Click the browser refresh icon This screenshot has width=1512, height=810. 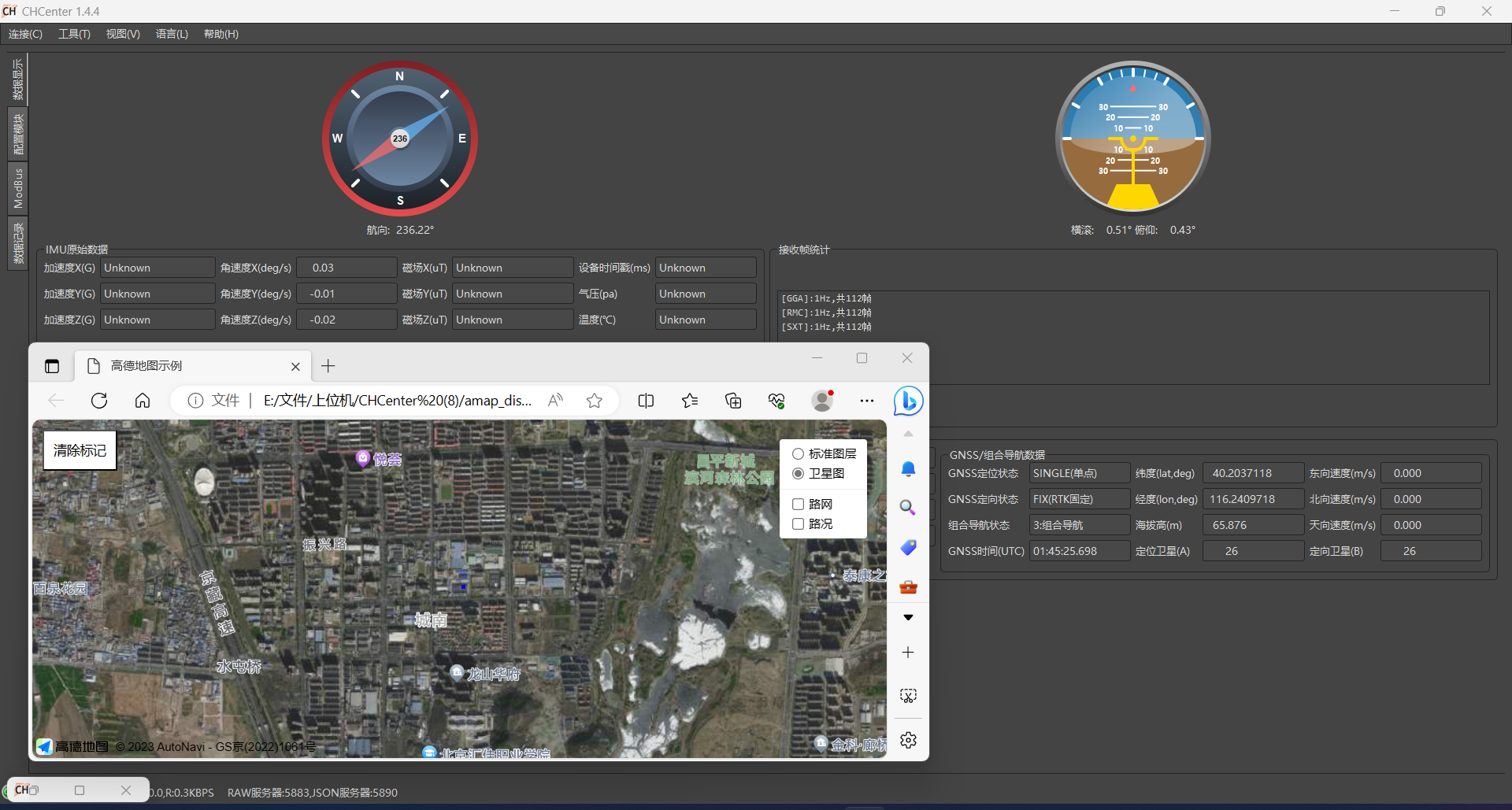pyautogui.click(x=99, y=401)
